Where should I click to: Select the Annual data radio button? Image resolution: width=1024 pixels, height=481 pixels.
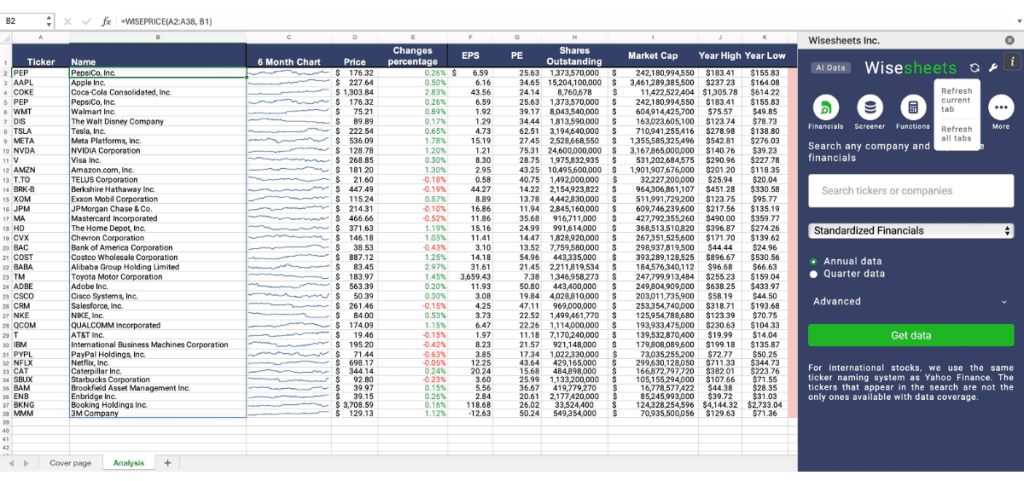[x=814, y=261]
